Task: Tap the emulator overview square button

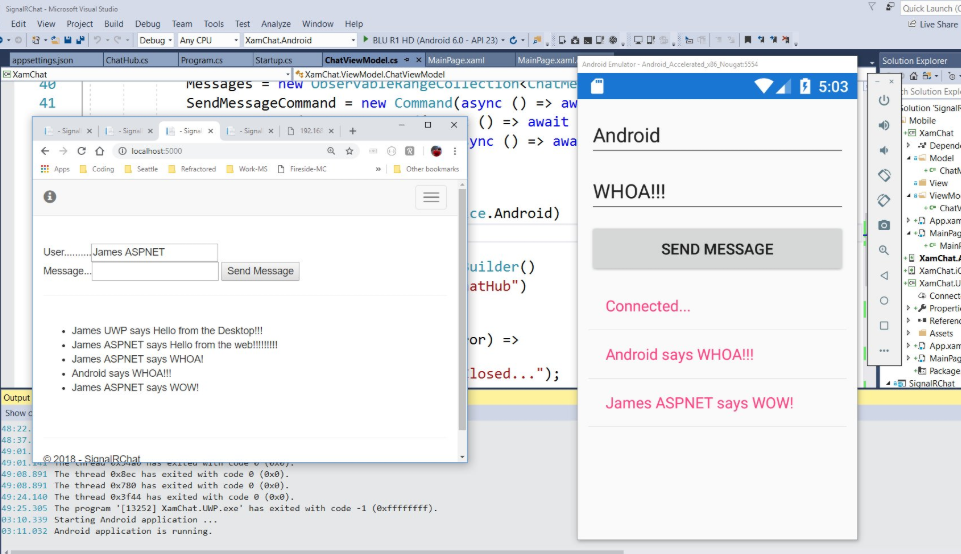Action: point(884,325)
